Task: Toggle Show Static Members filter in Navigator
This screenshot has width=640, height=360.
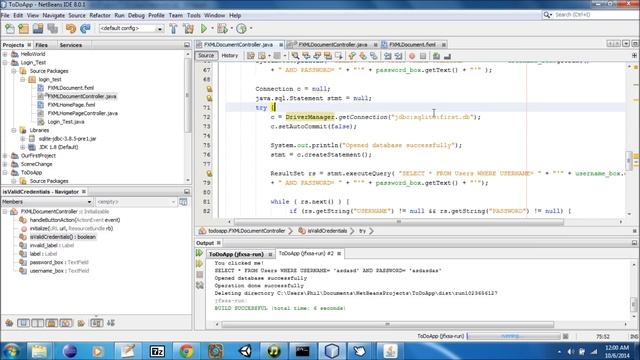Action: pos(38,323)
